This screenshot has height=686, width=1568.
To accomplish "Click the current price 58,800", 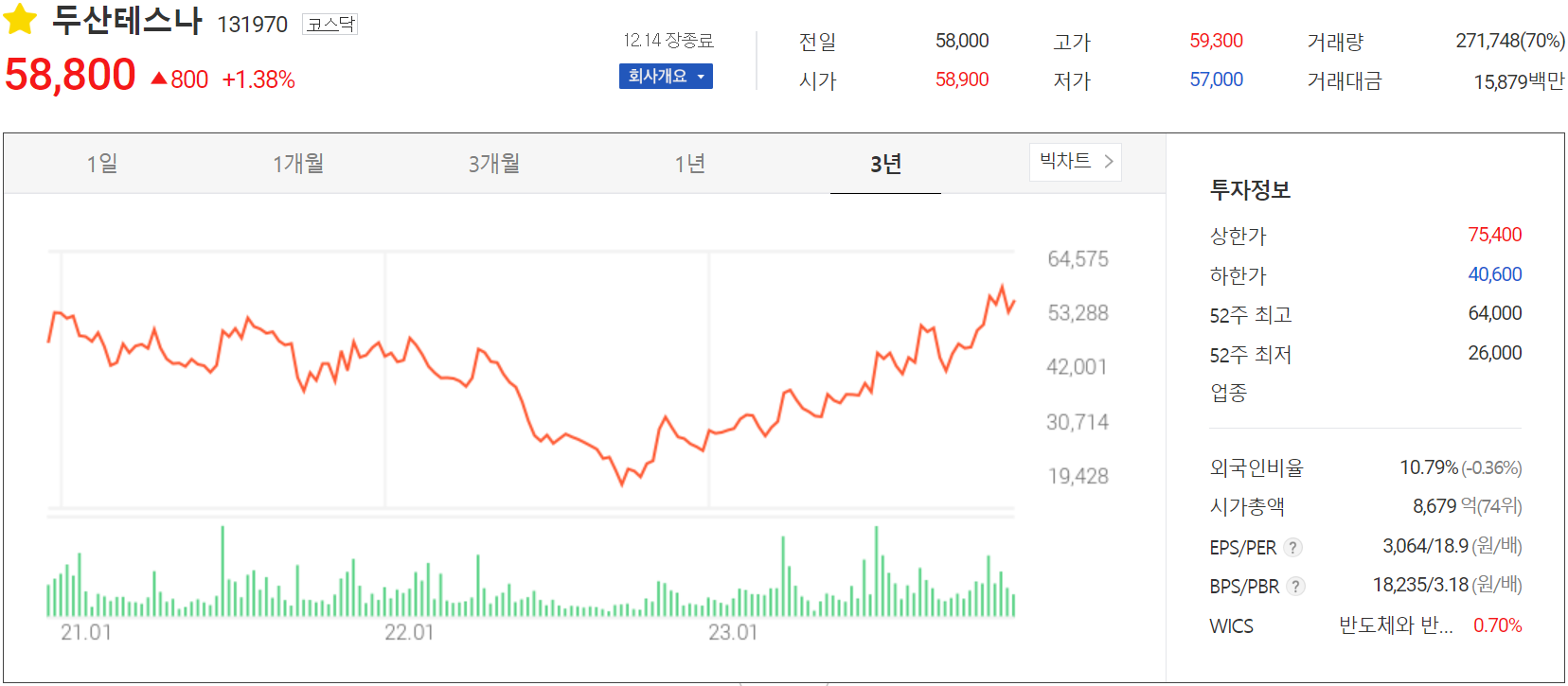I will [70, 75].
